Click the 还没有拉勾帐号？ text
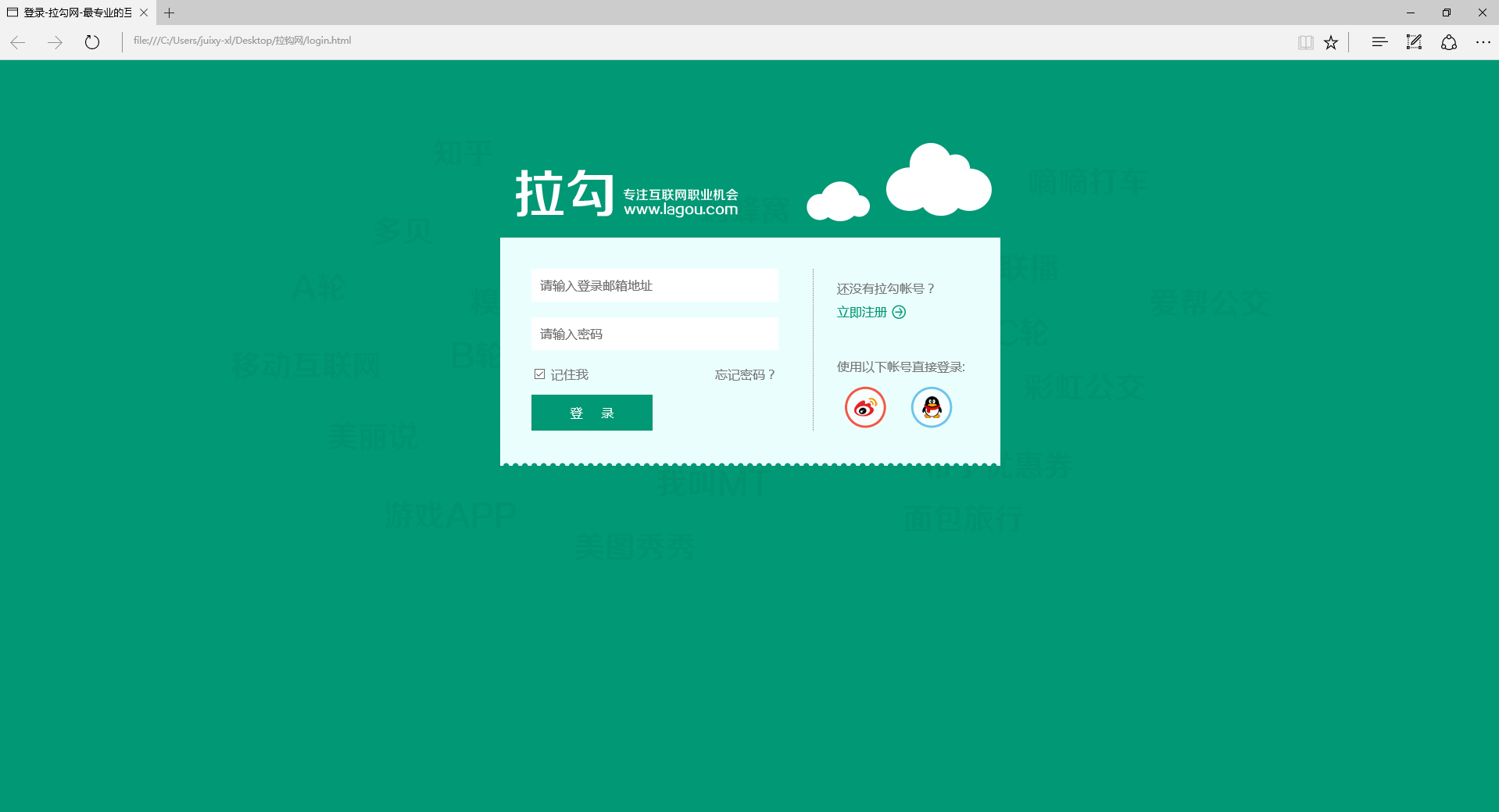1499x812 pixels. pos(886,288)
